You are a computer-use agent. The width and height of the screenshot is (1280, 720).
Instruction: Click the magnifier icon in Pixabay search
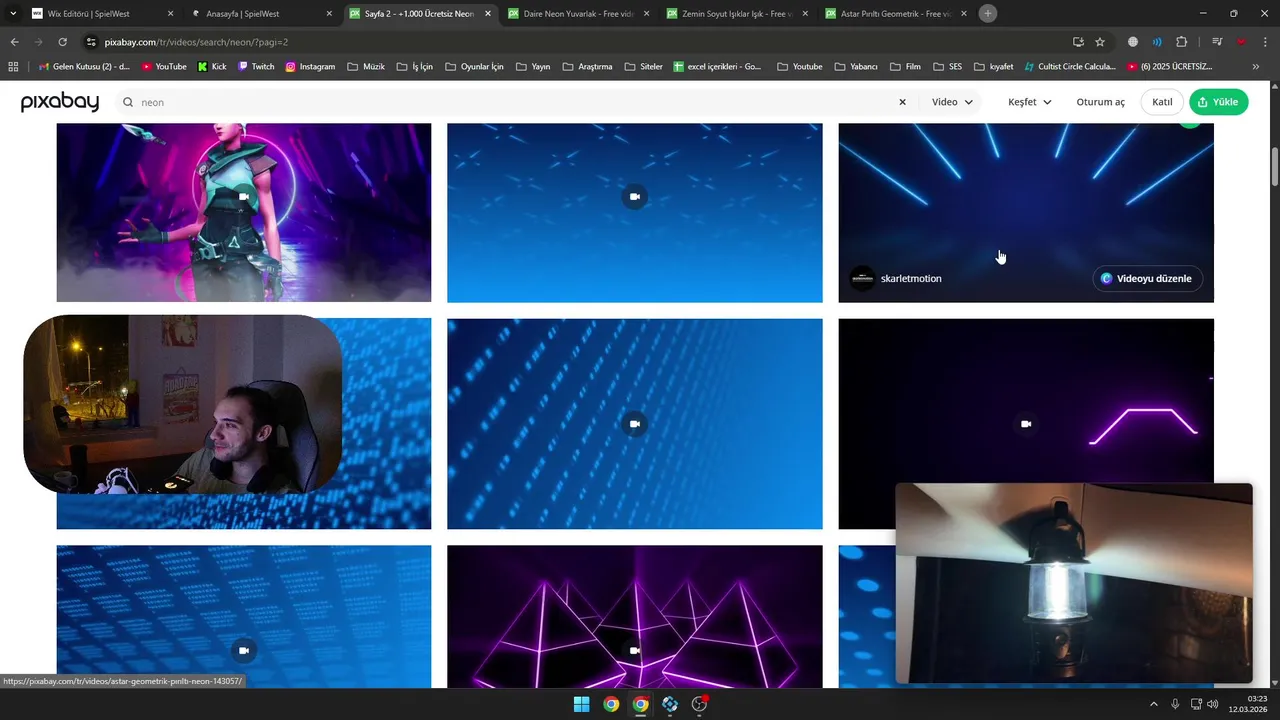point(128,102)
